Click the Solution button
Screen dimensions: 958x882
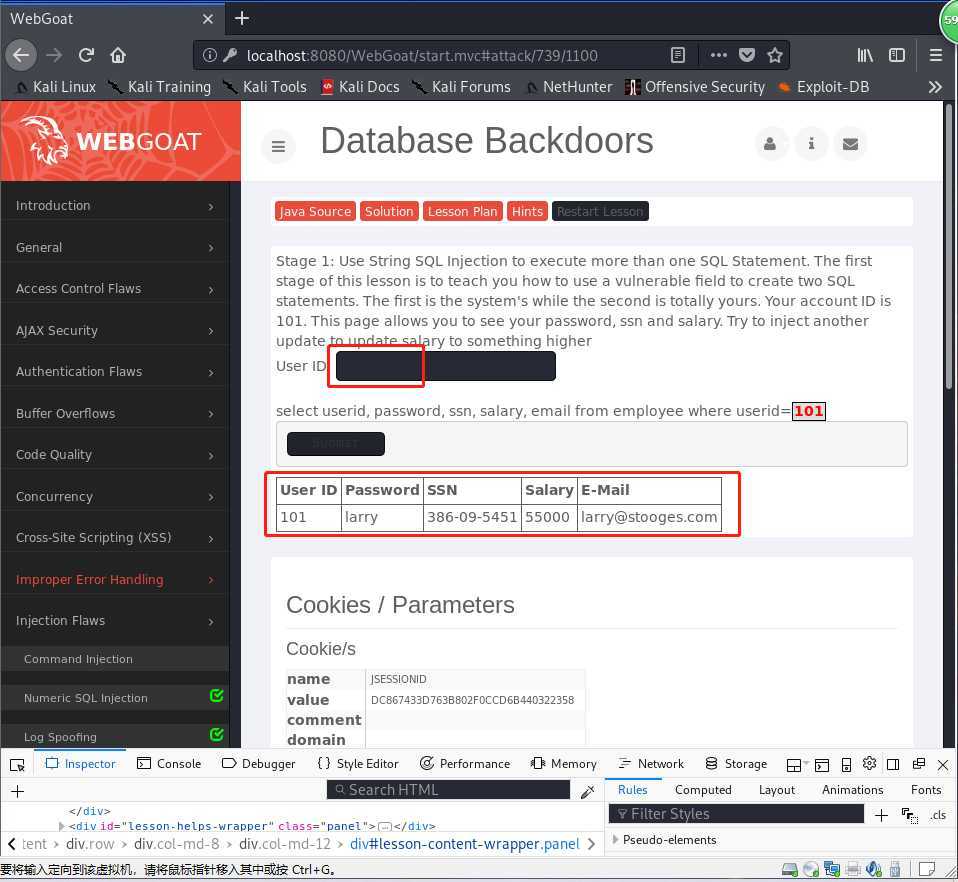(389, 212)
